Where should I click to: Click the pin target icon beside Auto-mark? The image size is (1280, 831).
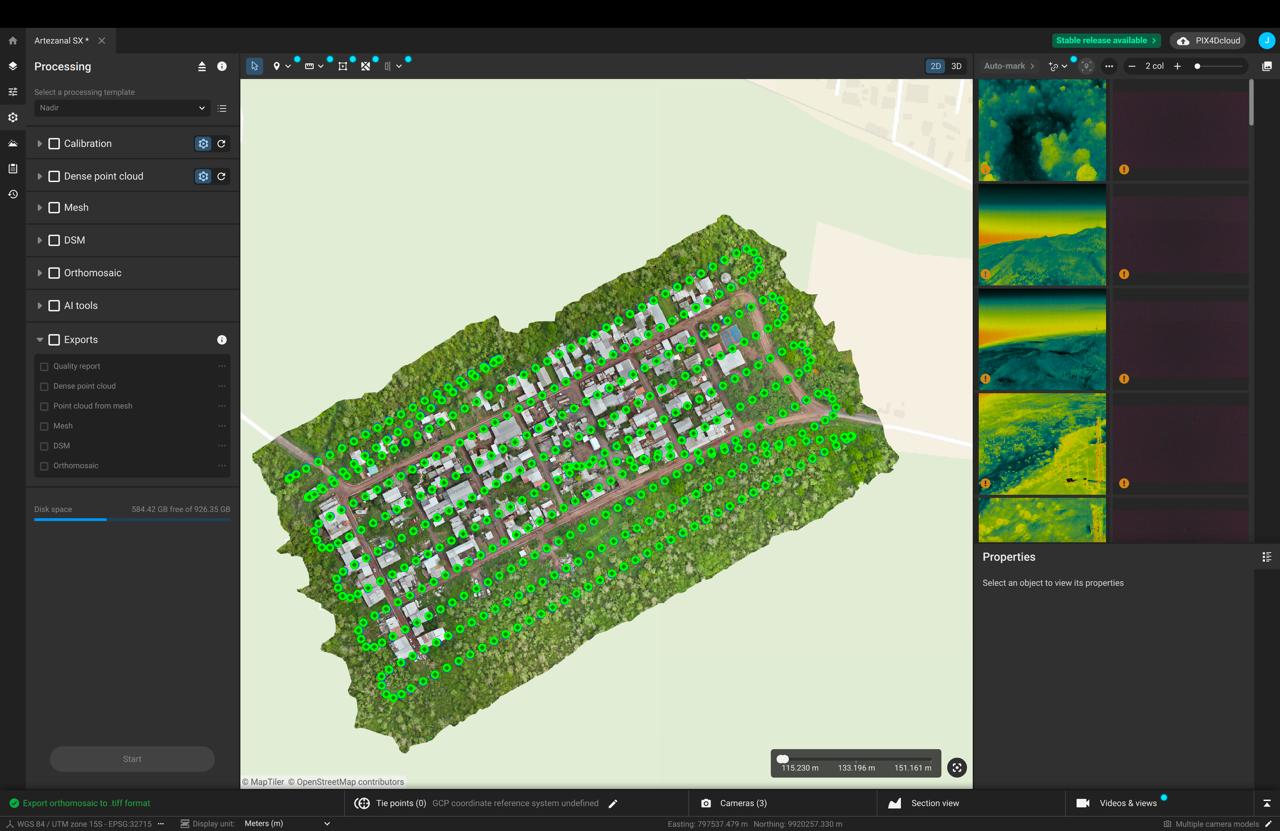[x=1086, y=66]
